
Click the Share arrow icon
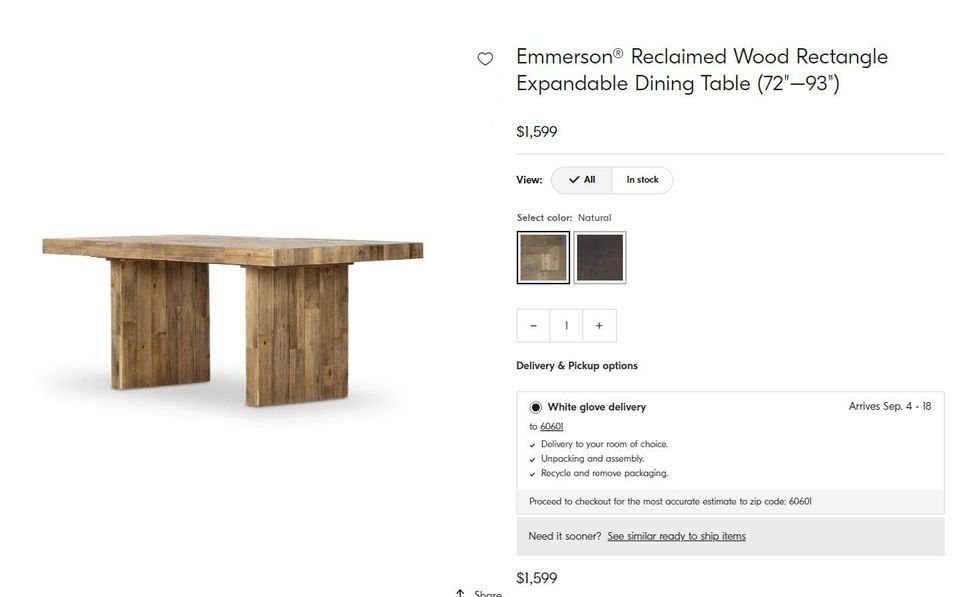coord(460,593)
